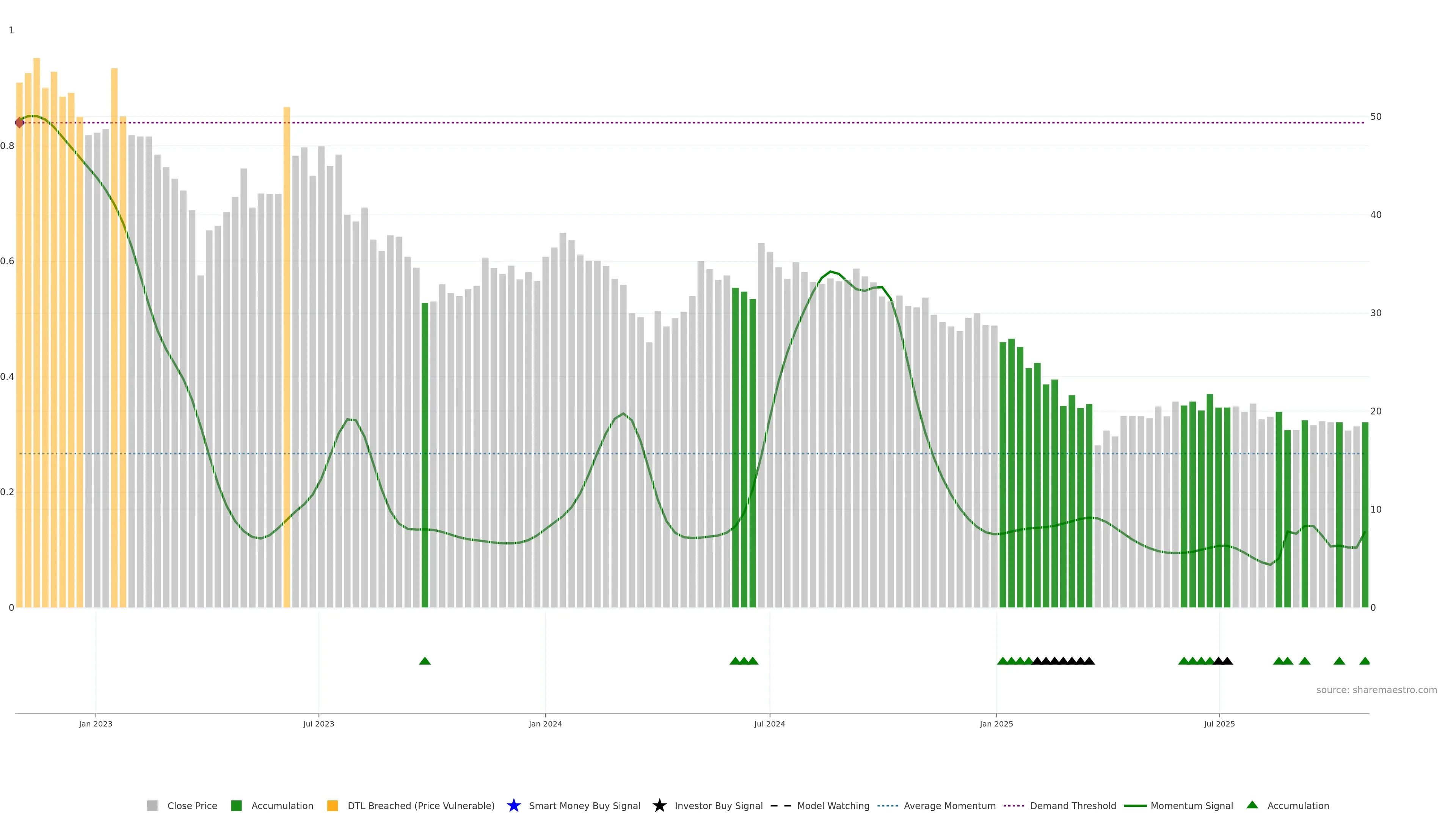This screenshot has height=819, width=1456.
Task: Click the green Accumulation square legend icon
Action: (x=236, y=805)
